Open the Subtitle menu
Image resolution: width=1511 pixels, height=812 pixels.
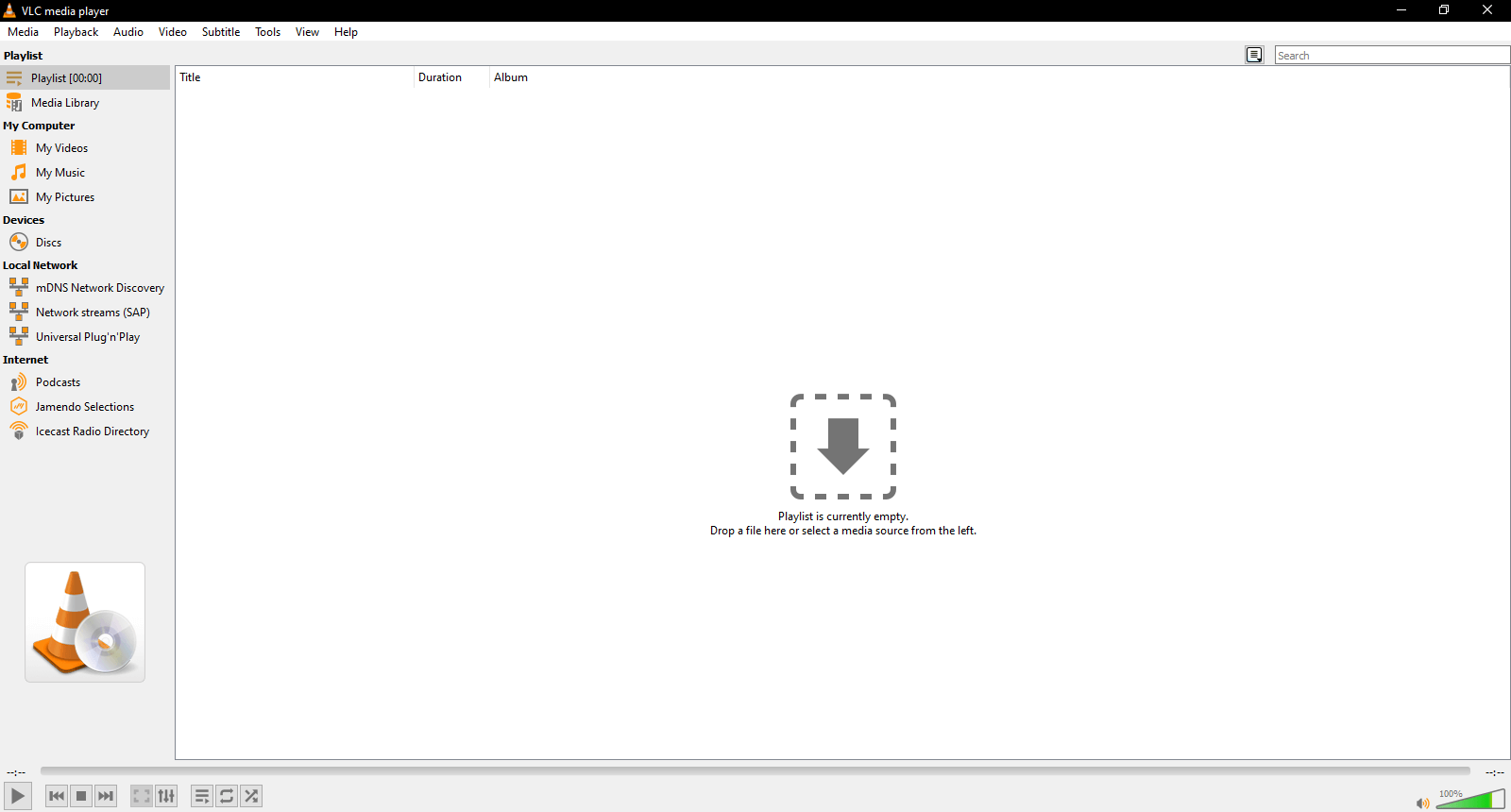click(x=221, y=32)
